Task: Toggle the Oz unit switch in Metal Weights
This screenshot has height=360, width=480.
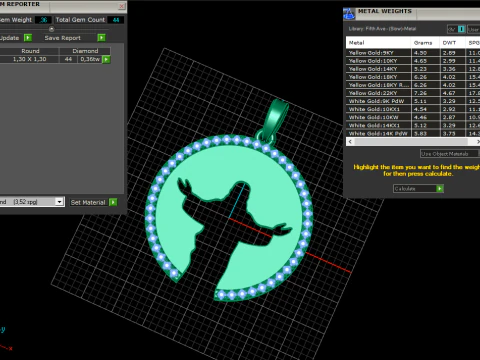Action: point(456,29)
